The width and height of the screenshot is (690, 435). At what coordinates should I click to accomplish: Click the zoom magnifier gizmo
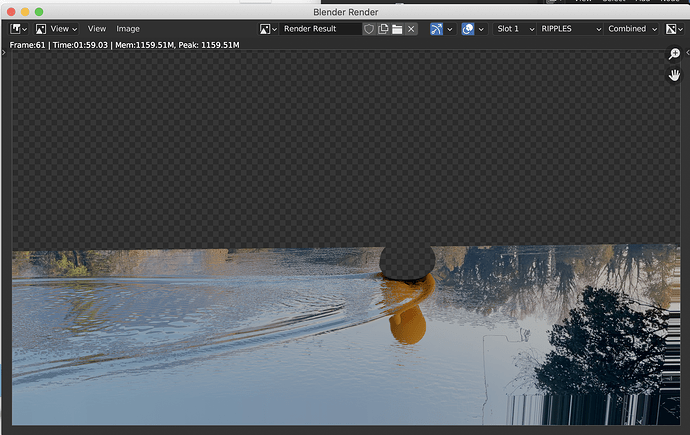(674, 54)
